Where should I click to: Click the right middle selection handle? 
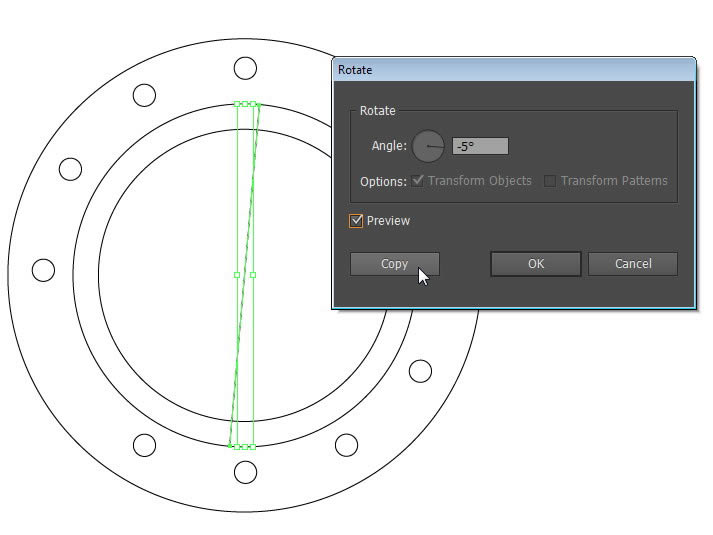tap(253, 275)
